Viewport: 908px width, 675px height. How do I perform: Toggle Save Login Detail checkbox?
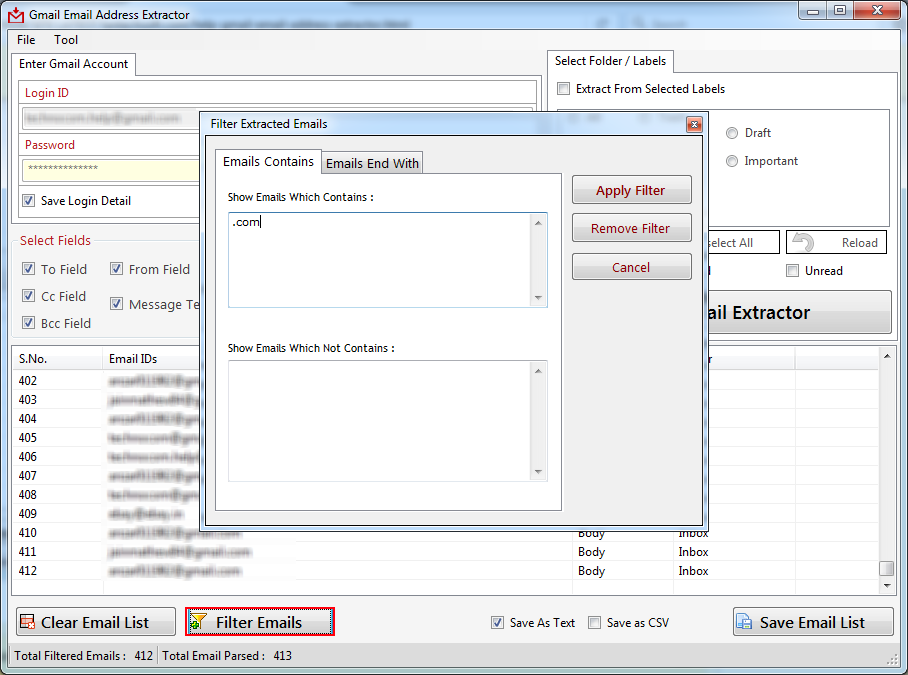tap(28, 201)
